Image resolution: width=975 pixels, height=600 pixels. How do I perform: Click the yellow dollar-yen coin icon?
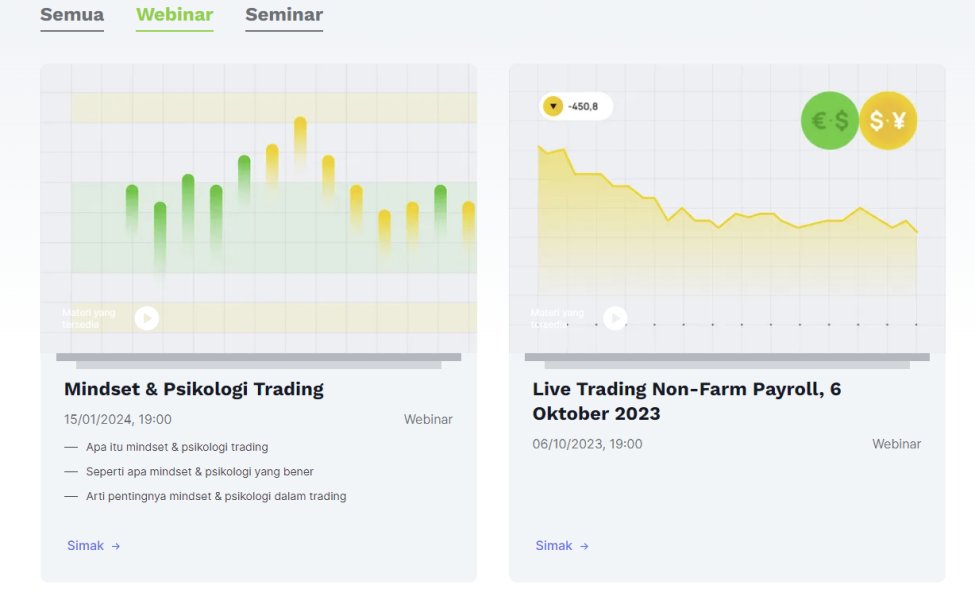click(887, 121)
